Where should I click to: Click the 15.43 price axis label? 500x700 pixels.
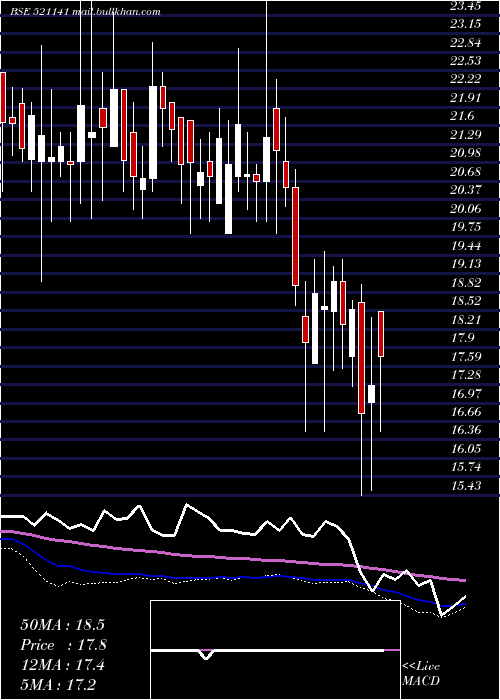pos(466,485)
